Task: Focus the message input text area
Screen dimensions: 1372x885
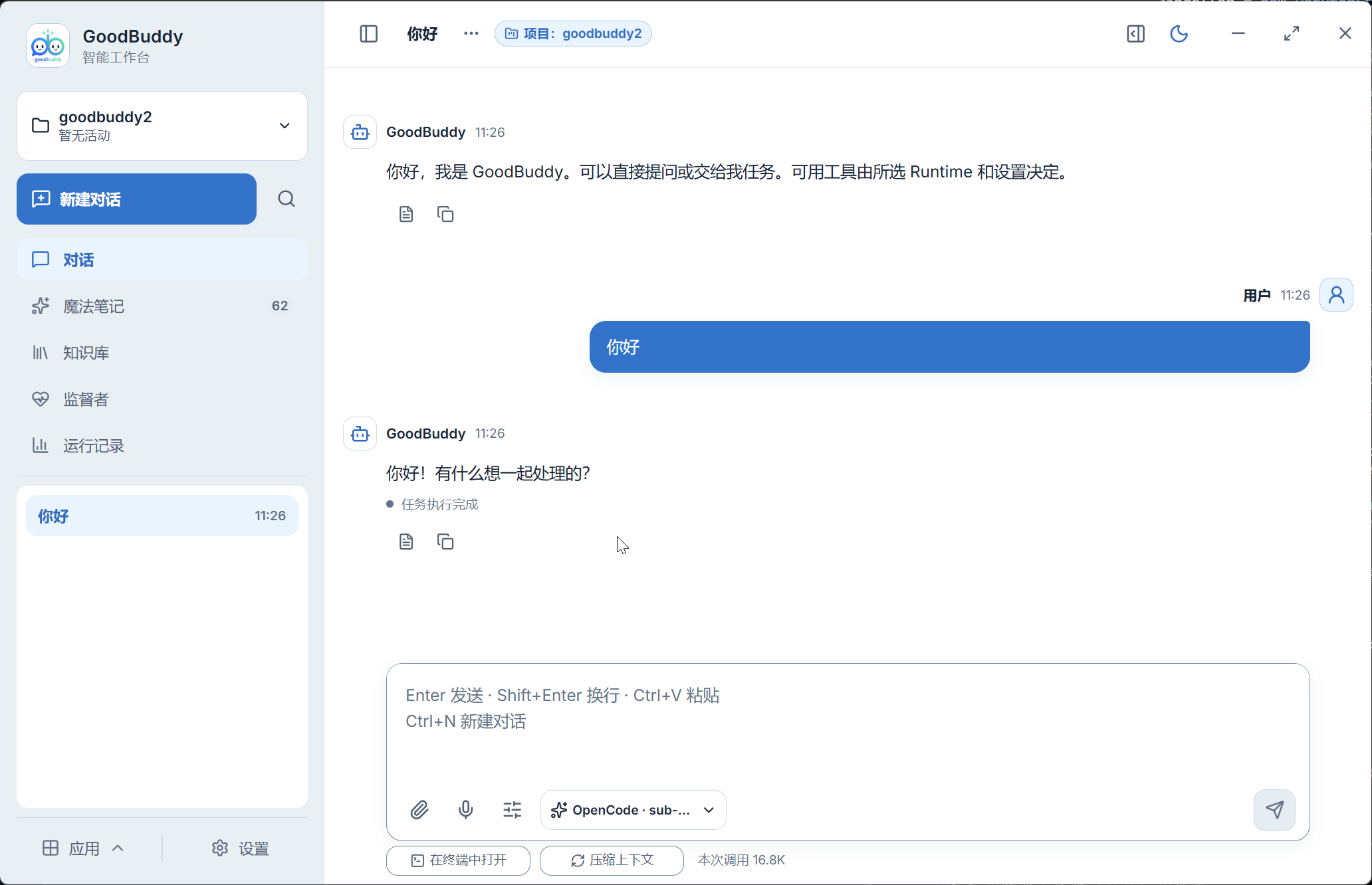Action: pyautogui.click(x=848, y=724)
